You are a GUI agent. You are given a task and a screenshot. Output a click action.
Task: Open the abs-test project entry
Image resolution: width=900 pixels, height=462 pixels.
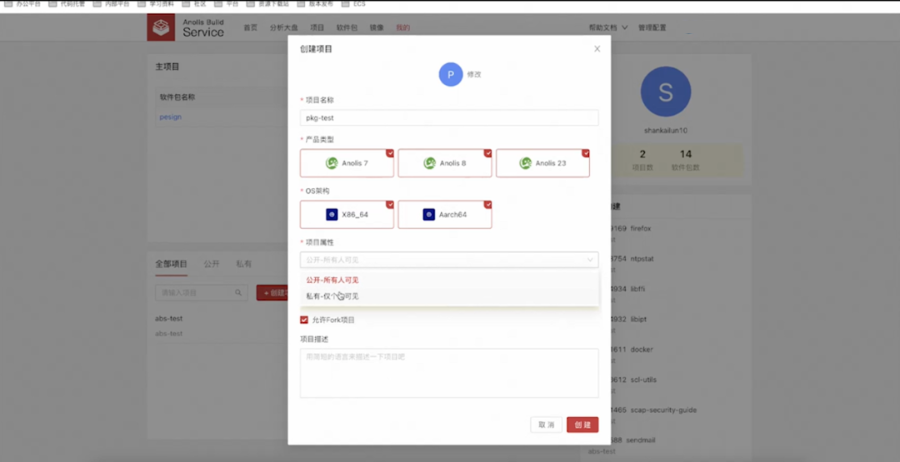[x=169, y=319]
